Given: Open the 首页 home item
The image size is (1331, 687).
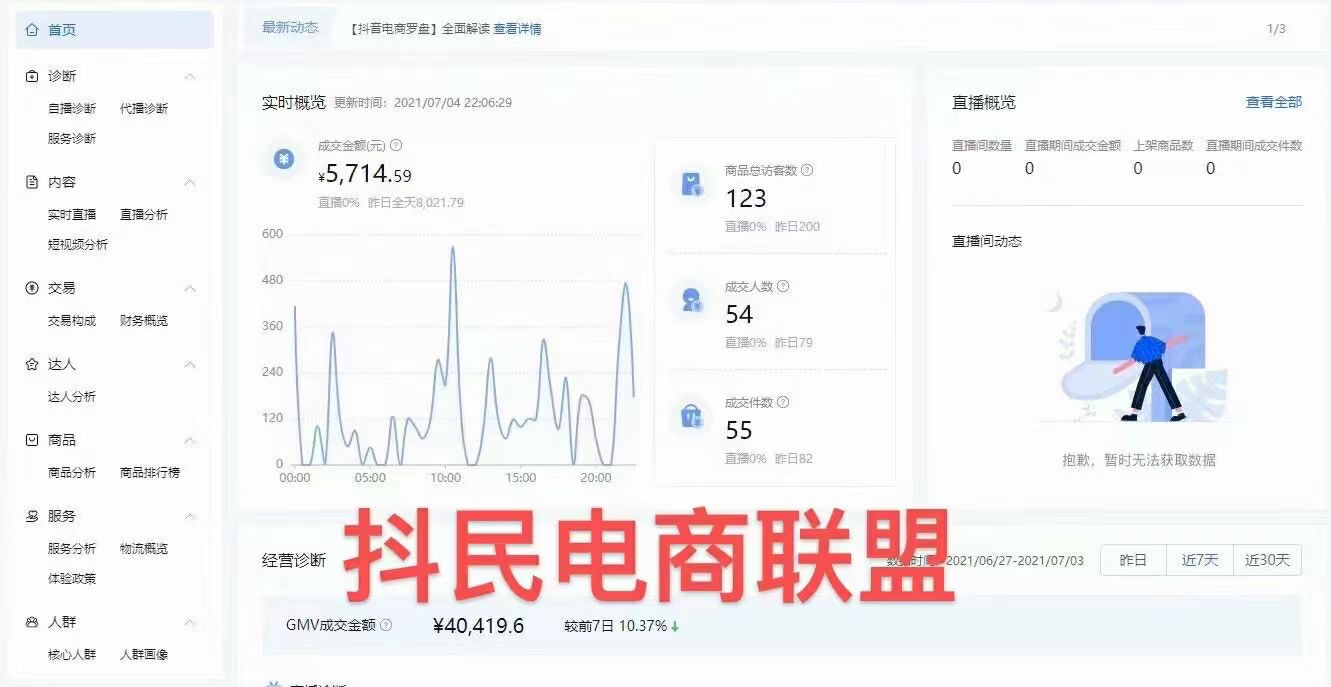Looking at the screenshot, I should [x=115, y=30].
